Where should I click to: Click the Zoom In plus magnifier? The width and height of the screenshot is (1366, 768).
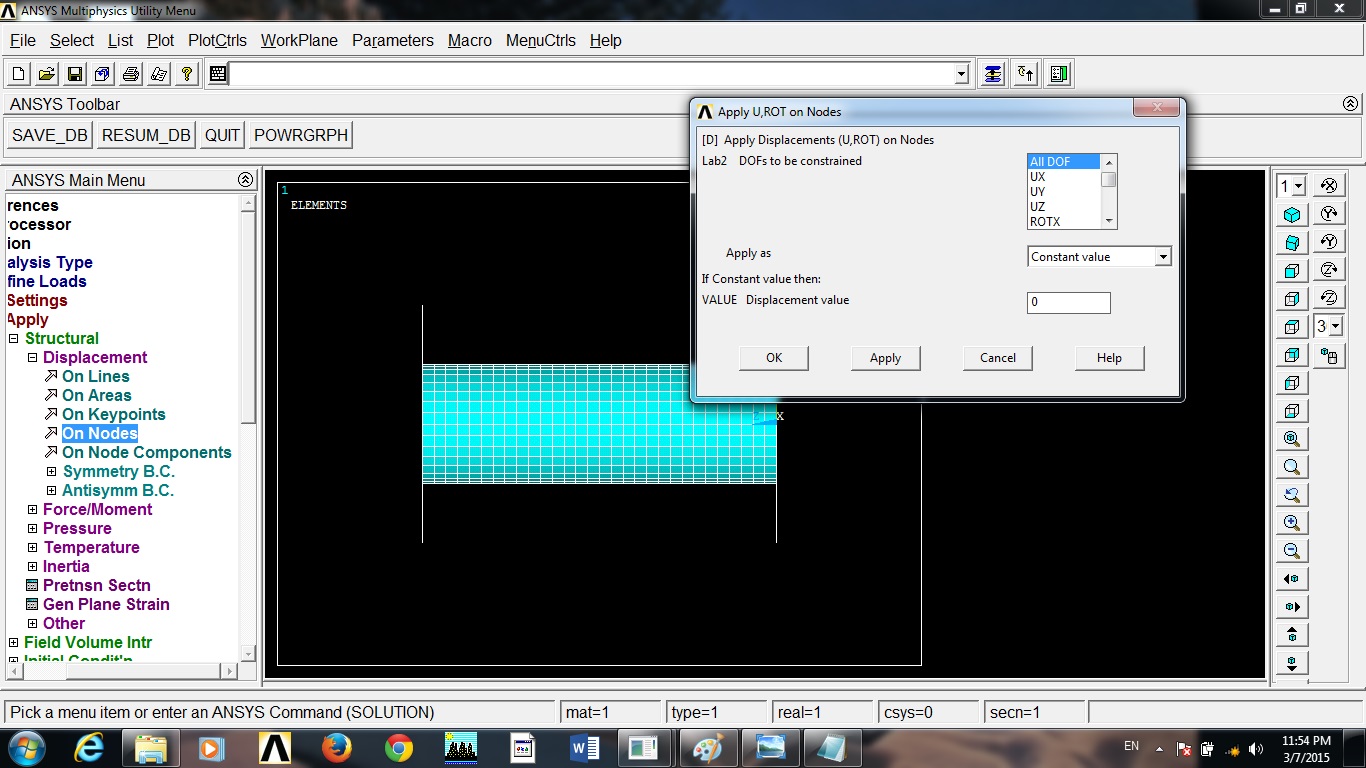pos(1292,523)
